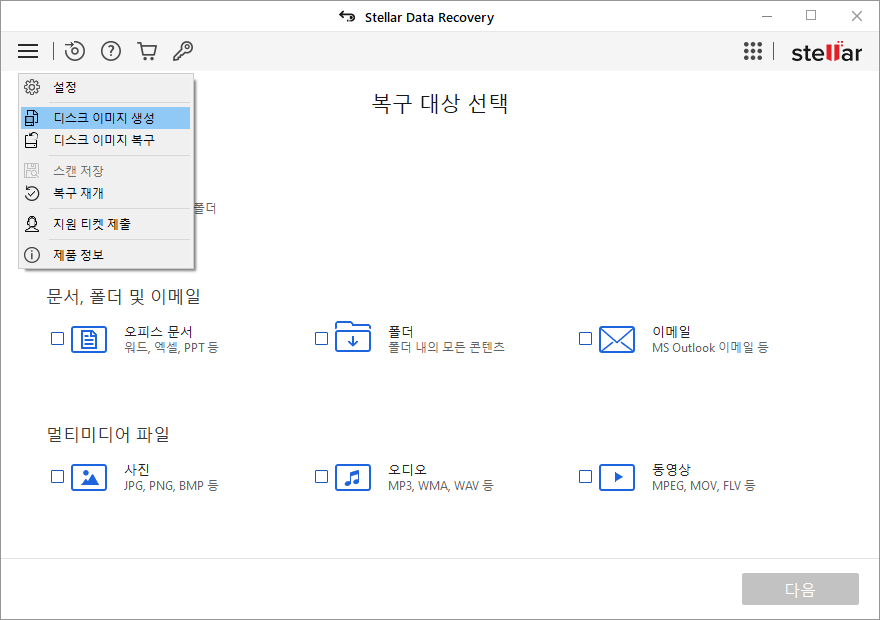Check the 오피스 문서 checkbox
Viewport: 880px width, 620px height.
(x=57, y=338)
